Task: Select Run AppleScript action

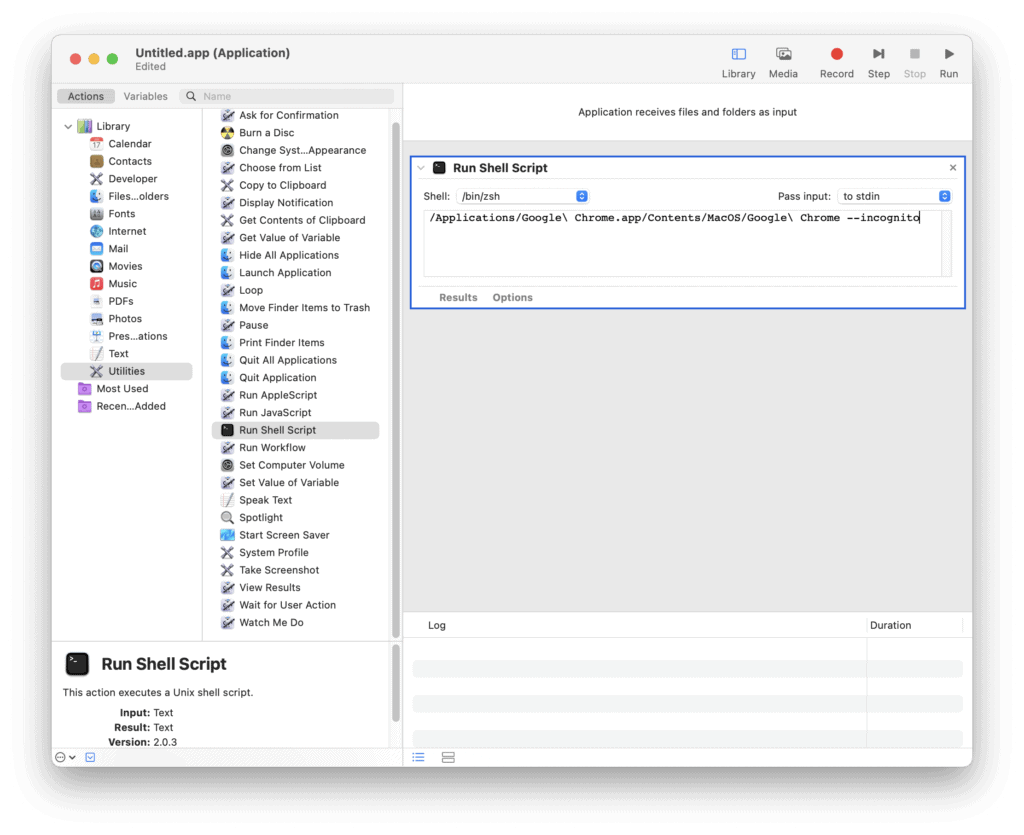Action: click(278, 396)
